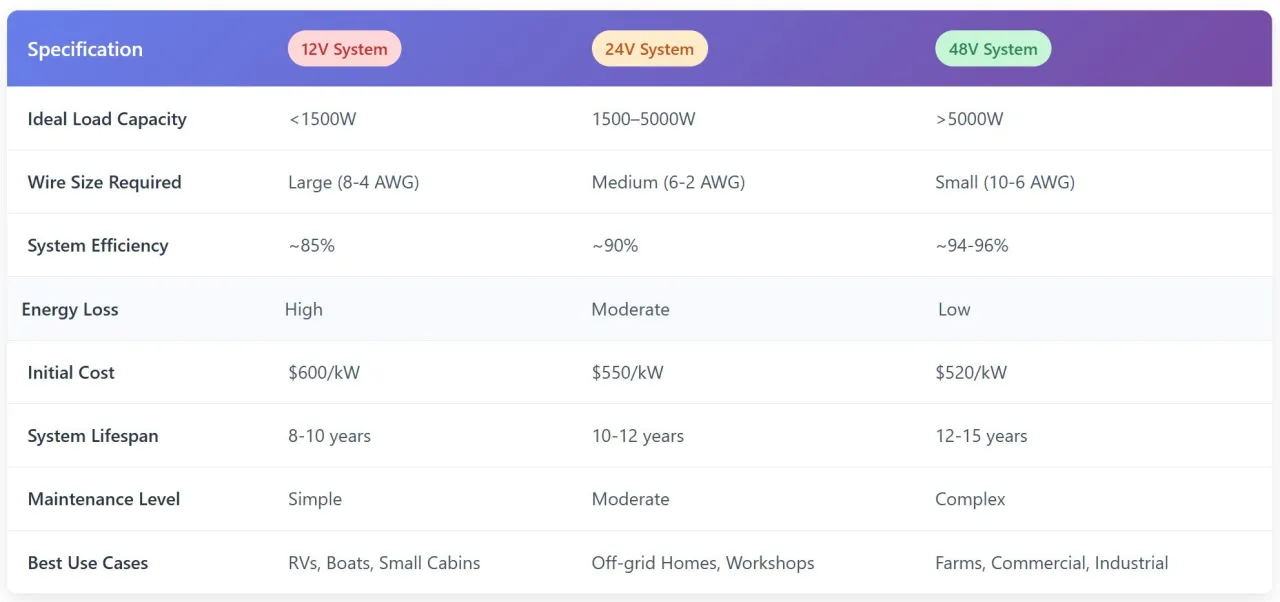Viewport: 1280px width, 602px height.
Task: Click the Energy Loss row label
Action: tap(70, 309)
